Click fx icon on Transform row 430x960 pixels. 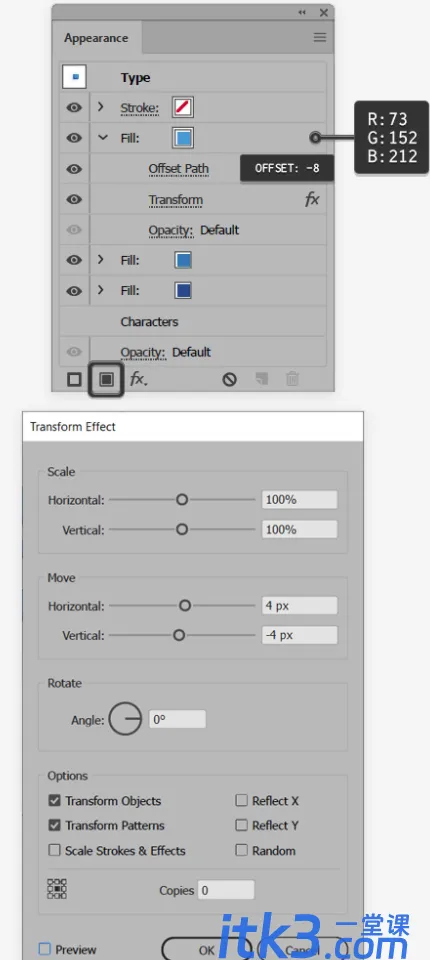pos(312,200)
